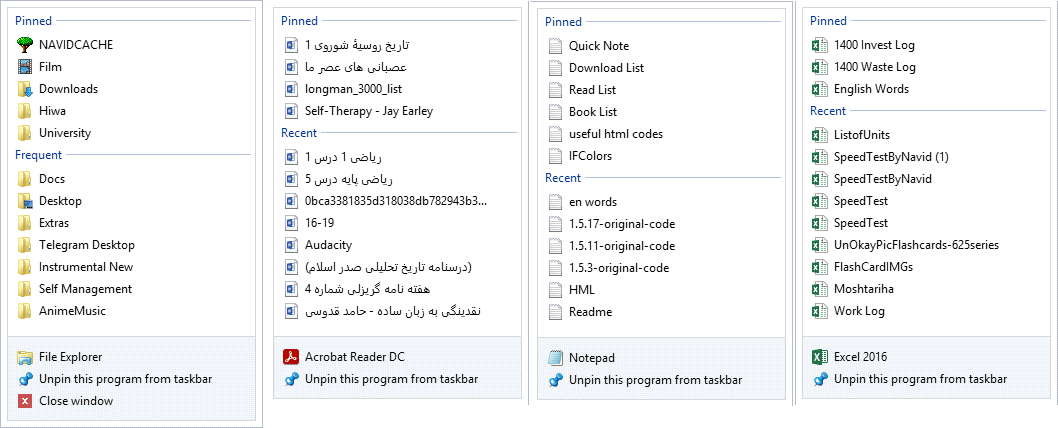The width and height of the screenshot is (1058, 428).
Task: Open the Audacity recent document
Action: point(328,245)
